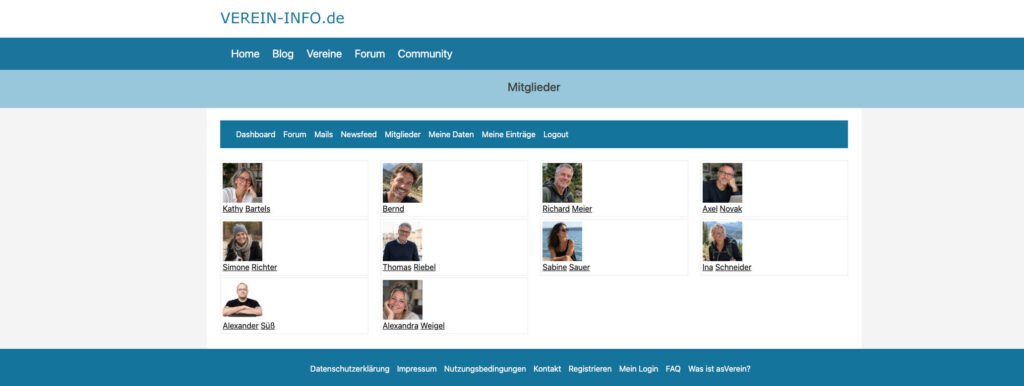1024x386 pixels.
Task: Open Sabine Sauer profile photo
Action: coord(562,241)
